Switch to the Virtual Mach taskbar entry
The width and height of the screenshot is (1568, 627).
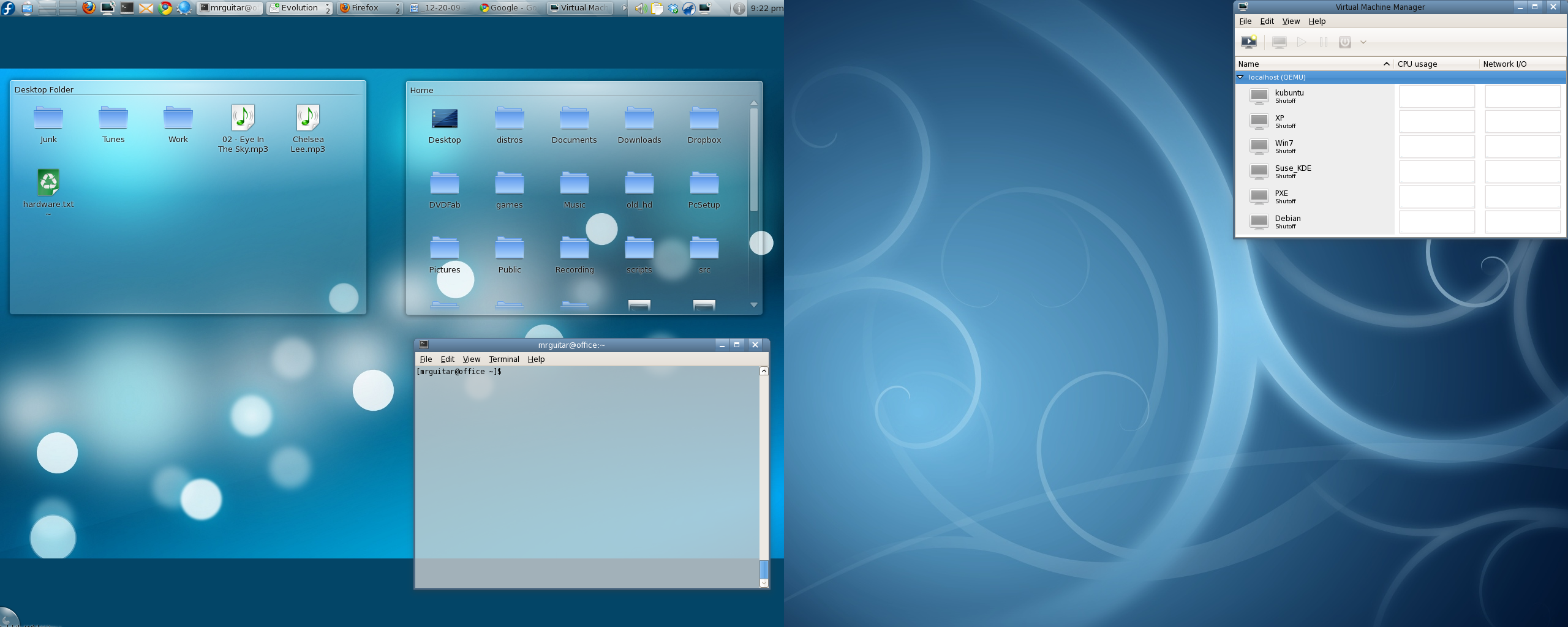[579, 8]
